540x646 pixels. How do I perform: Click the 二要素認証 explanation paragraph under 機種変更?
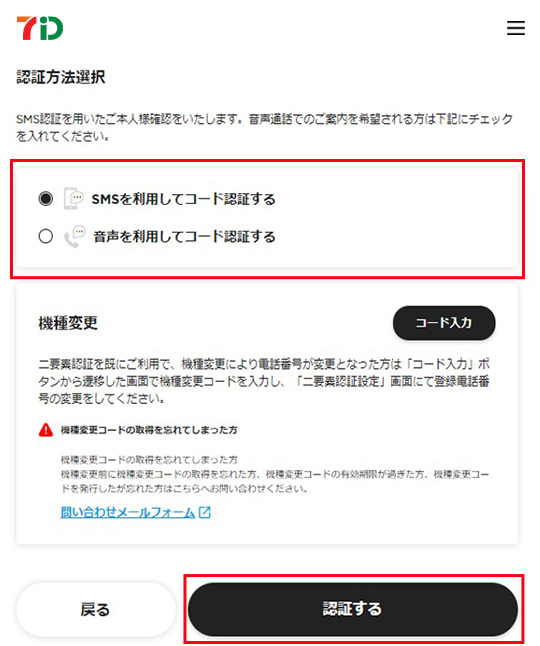click(264, 382)
